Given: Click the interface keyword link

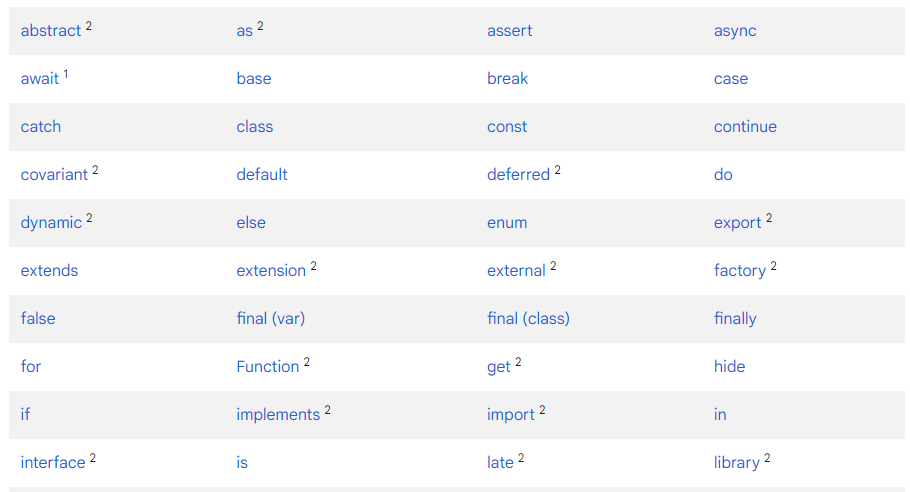Looking at the screenshot, I should point(53,463).
